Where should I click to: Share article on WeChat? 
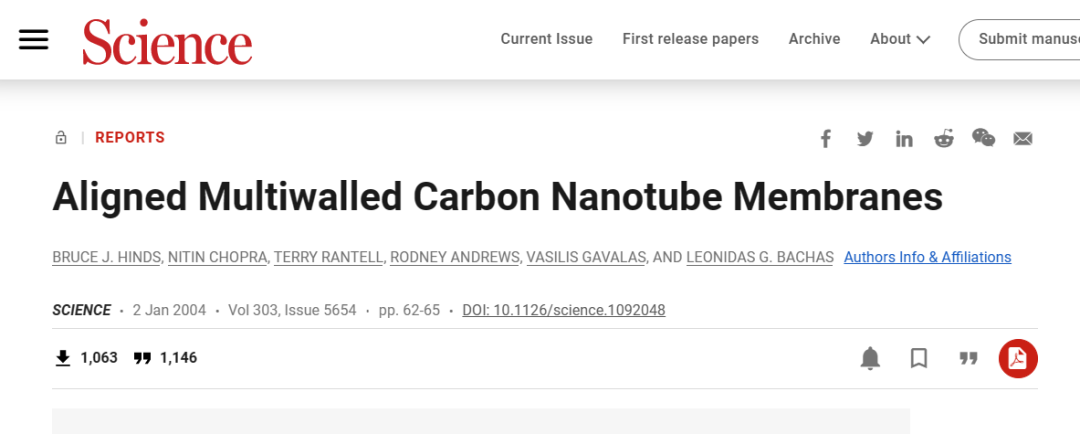click(983, 138)
